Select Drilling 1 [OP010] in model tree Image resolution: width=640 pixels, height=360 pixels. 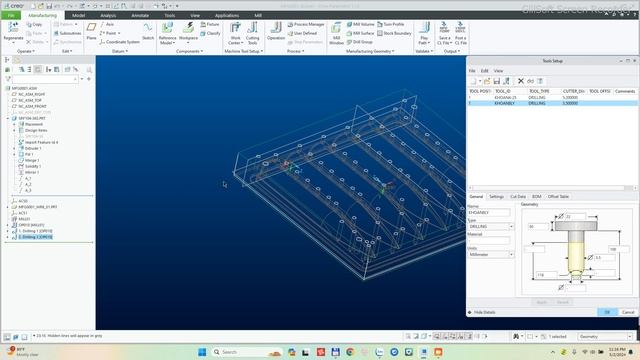point(35,231)
